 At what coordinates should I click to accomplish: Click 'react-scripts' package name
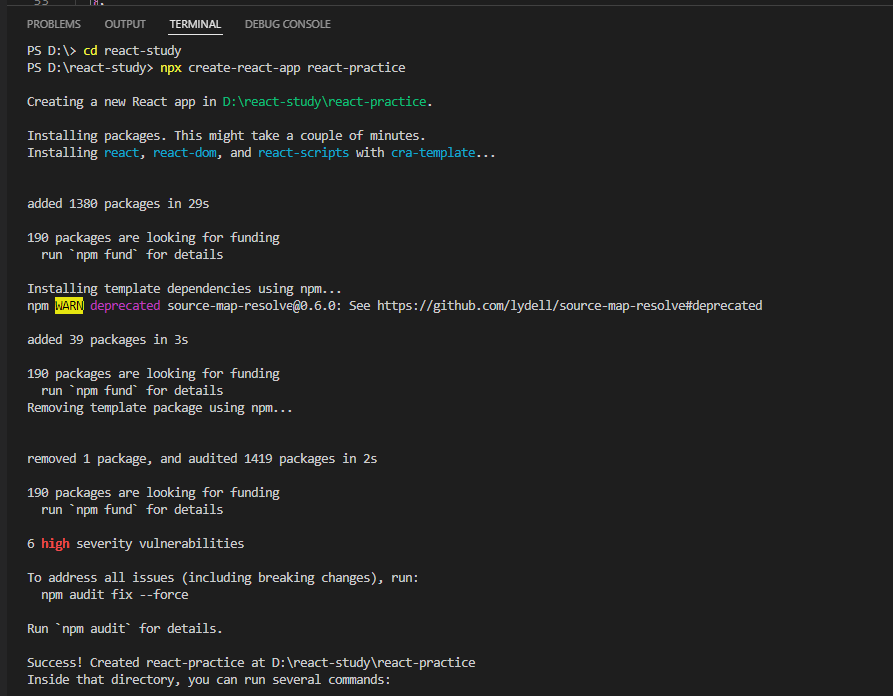304,153
